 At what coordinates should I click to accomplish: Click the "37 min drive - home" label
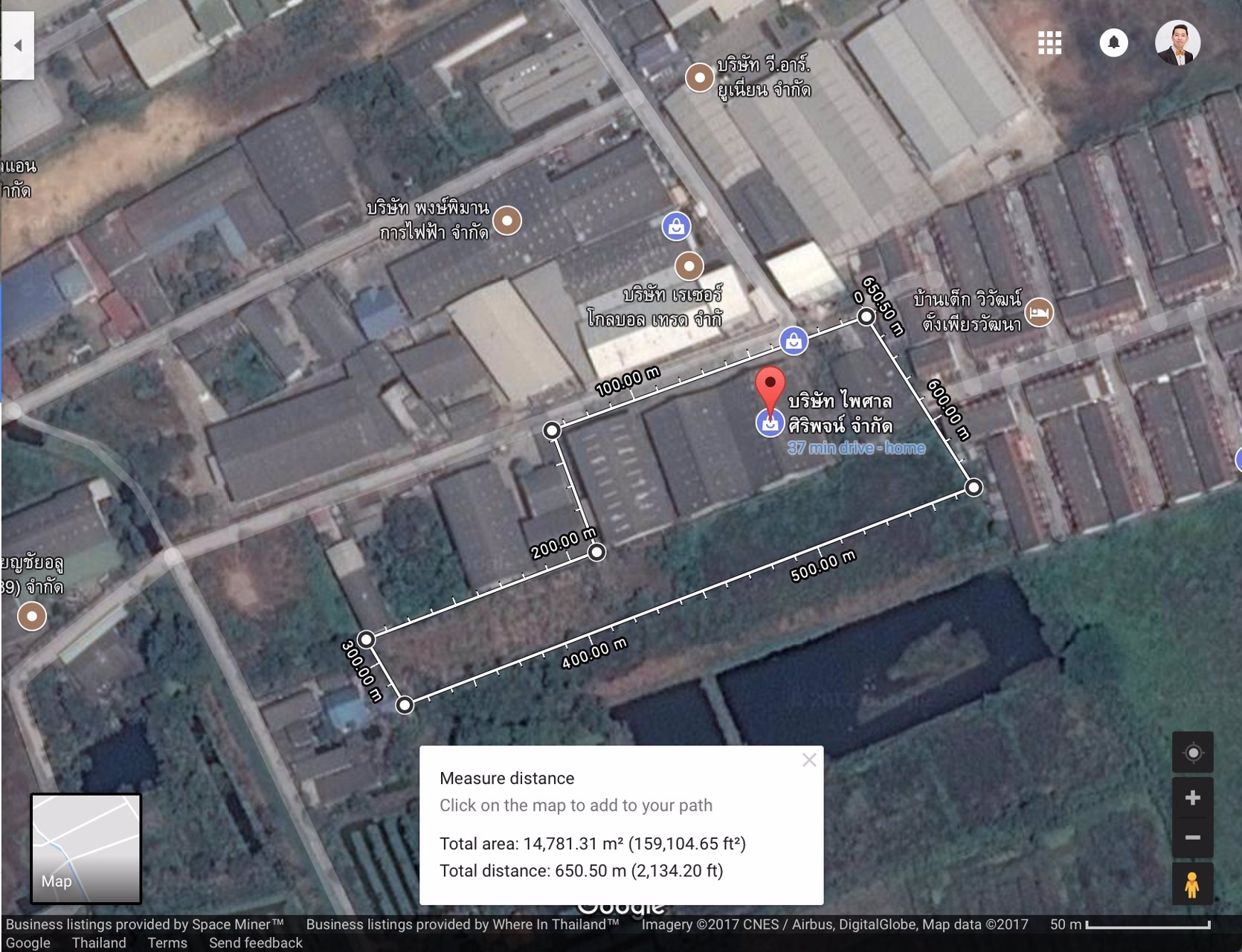(856, 448)
